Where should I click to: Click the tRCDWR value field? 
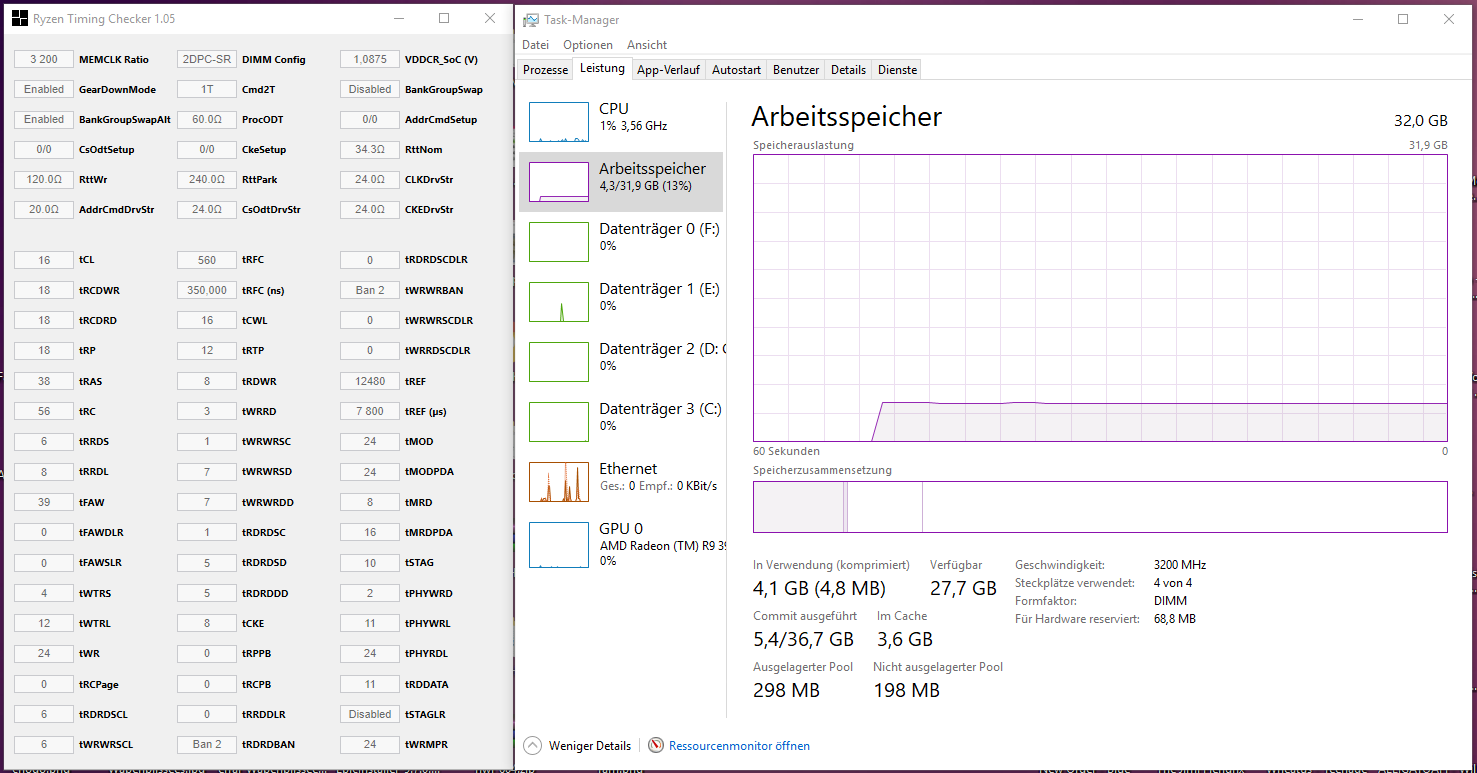(x=44, y=290)
